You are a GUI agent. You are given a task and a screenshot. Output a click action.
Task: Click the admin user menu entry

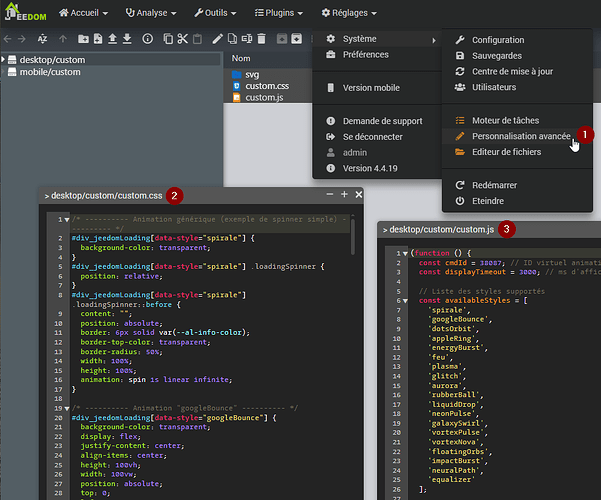click(377, 153)
